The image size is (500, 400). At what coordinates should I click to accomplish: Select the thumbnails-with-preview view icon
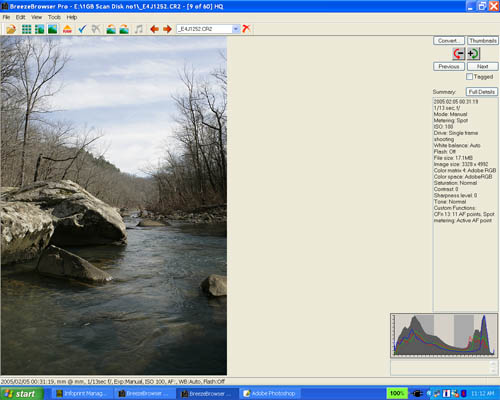point(39,29)
